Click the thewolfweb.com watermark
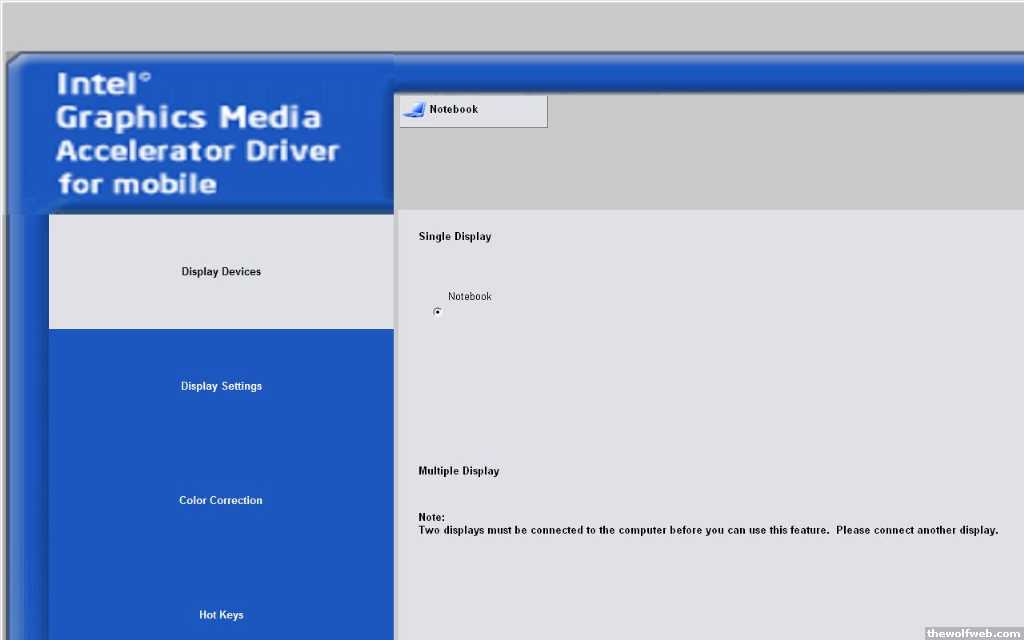This screenshot has width=1024, height=640. point(973,633)
